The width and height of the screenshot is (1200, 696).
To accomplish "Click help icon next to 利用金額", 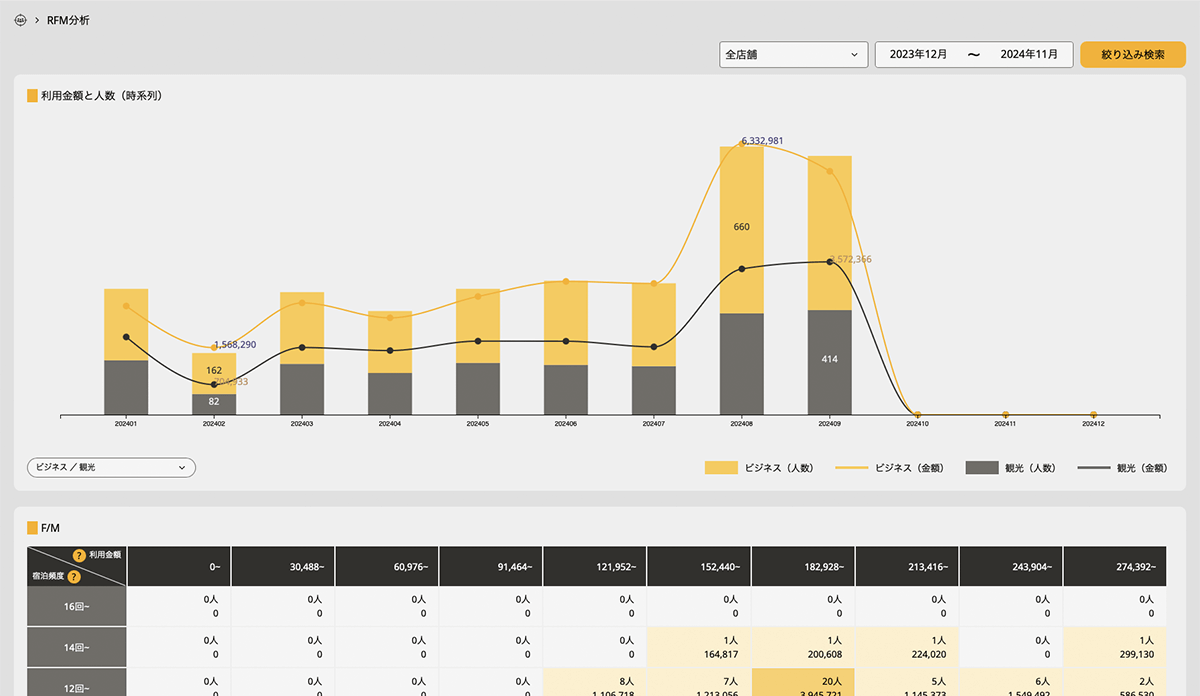I will point(79,555).
